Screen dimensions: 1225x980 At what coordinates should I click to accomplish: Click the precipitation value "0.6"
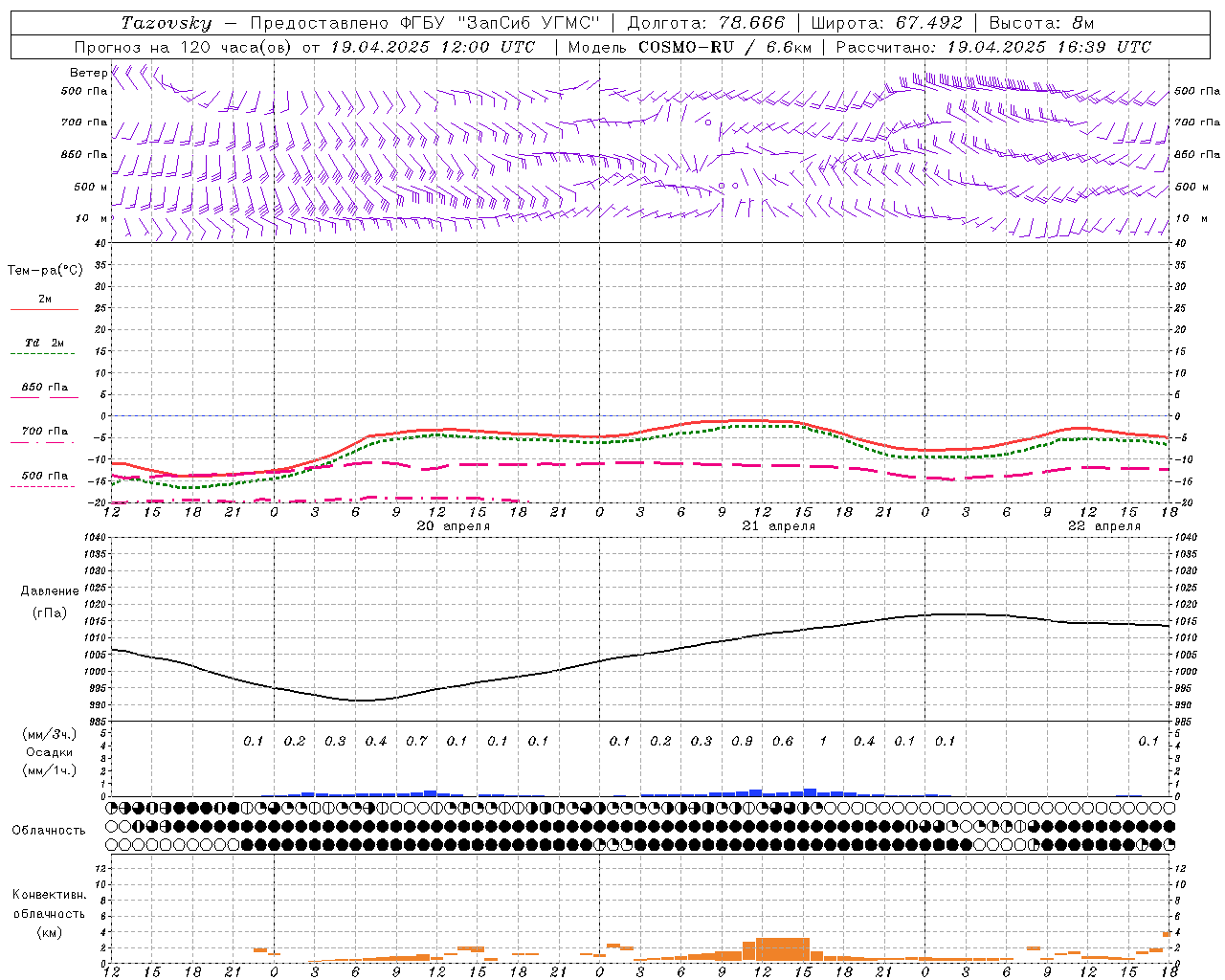[783, 742]
